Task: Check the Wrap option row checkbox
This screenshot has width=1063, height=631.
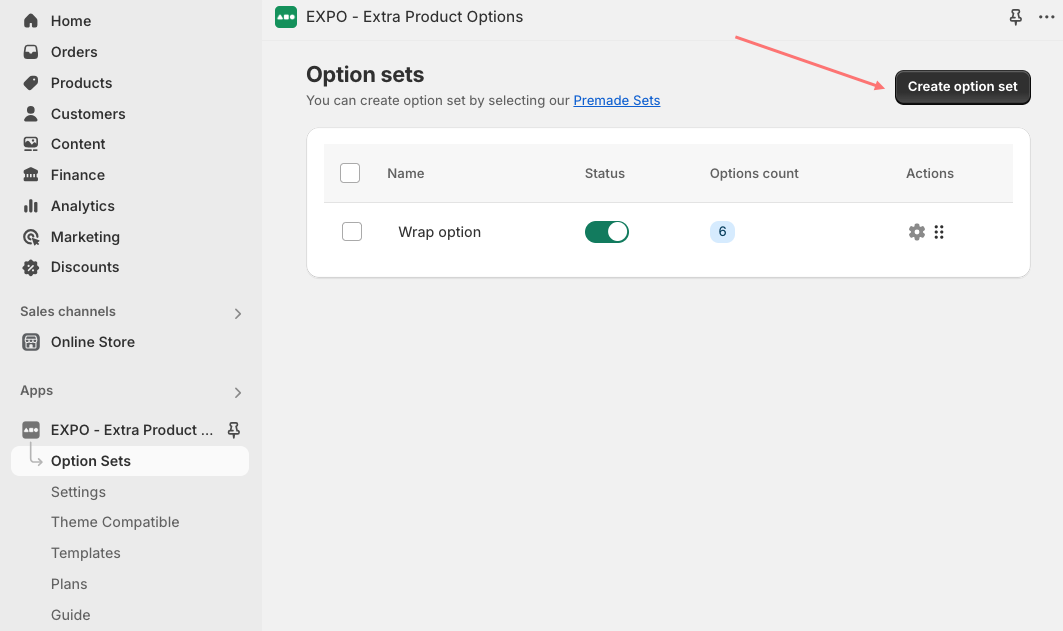Action: tap(352, 232)
